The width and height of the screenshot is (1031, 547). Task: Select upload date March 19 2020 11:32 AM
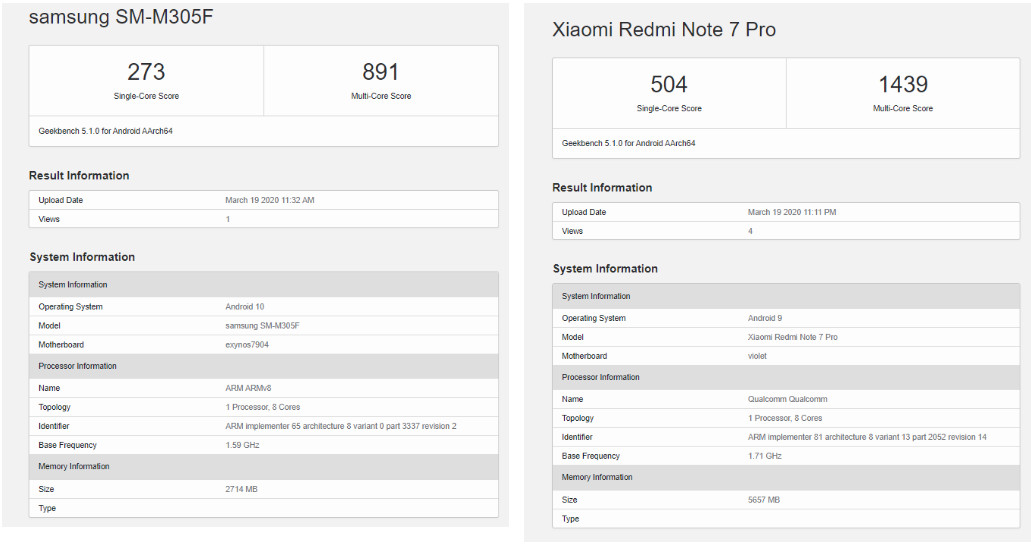[270, 200]
